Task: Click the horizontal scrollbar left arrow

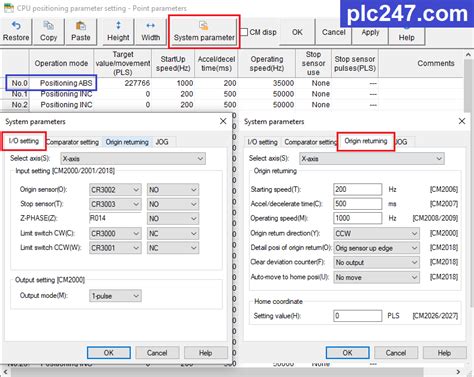Action: point(4,371)
